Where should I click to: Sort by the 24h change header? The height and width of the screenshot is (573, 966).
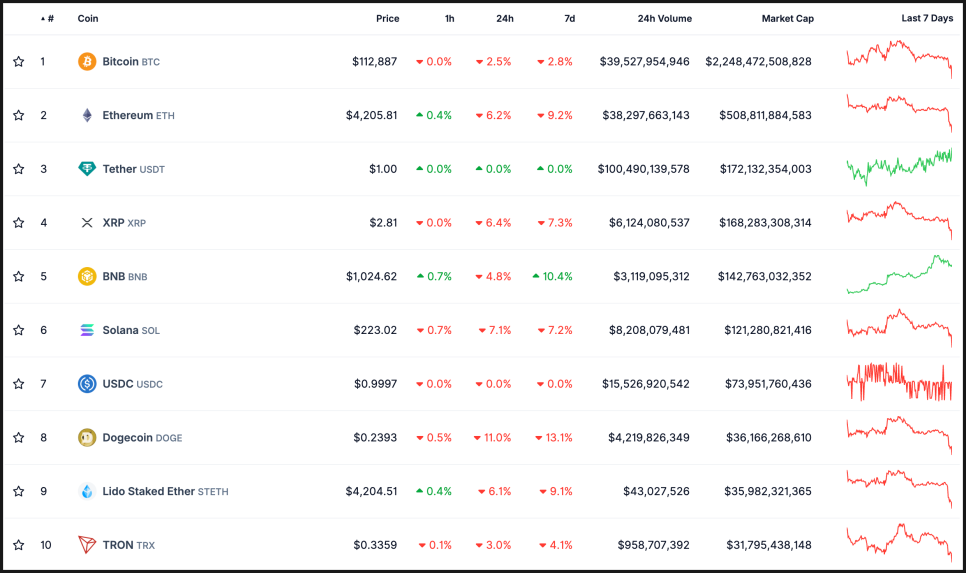505,18
